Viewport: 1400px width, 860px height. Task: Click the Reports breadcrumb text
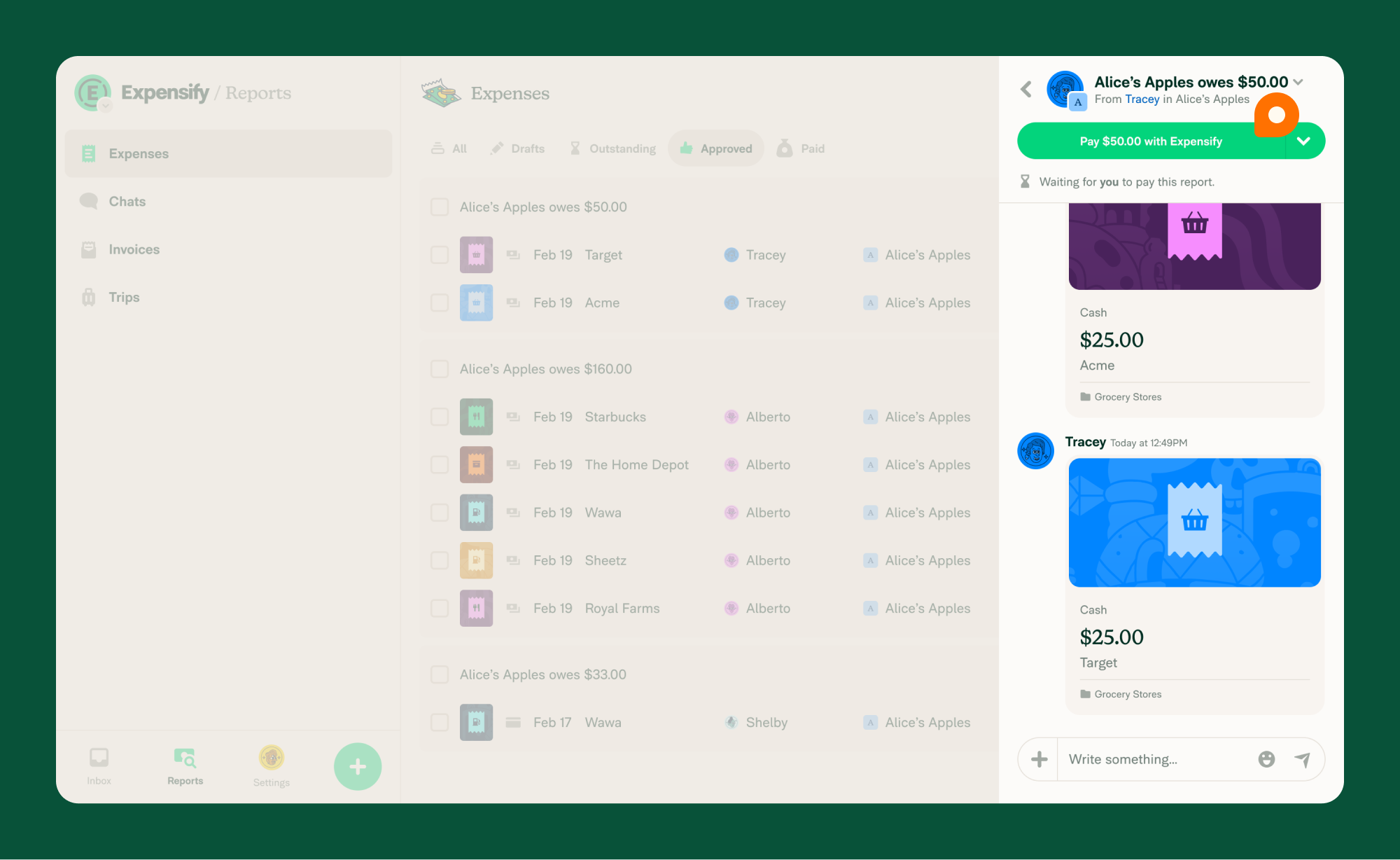[x=258, y=93]
